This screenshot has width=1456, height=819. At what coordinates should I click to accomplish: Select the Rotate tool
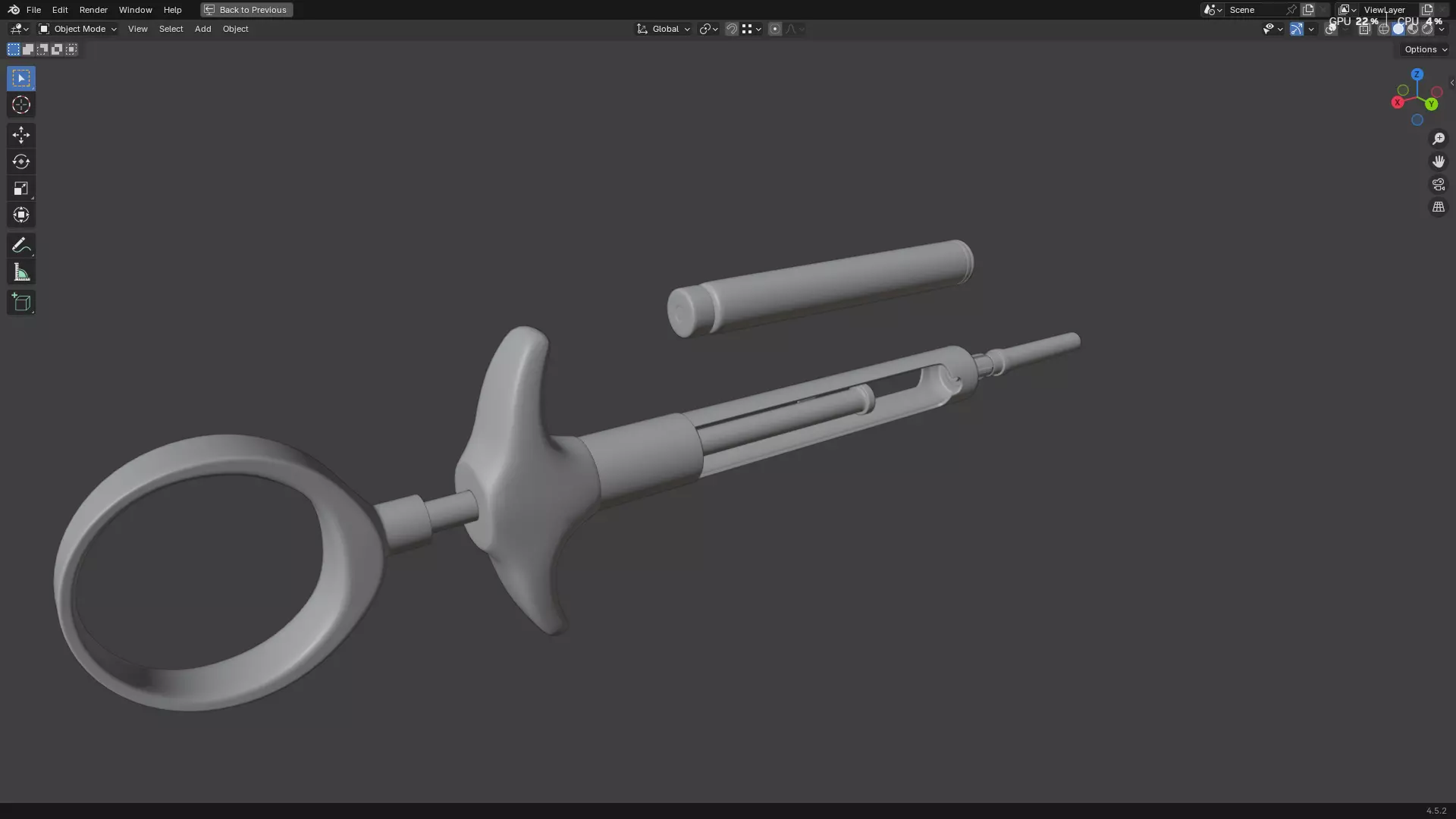[20, 162]
